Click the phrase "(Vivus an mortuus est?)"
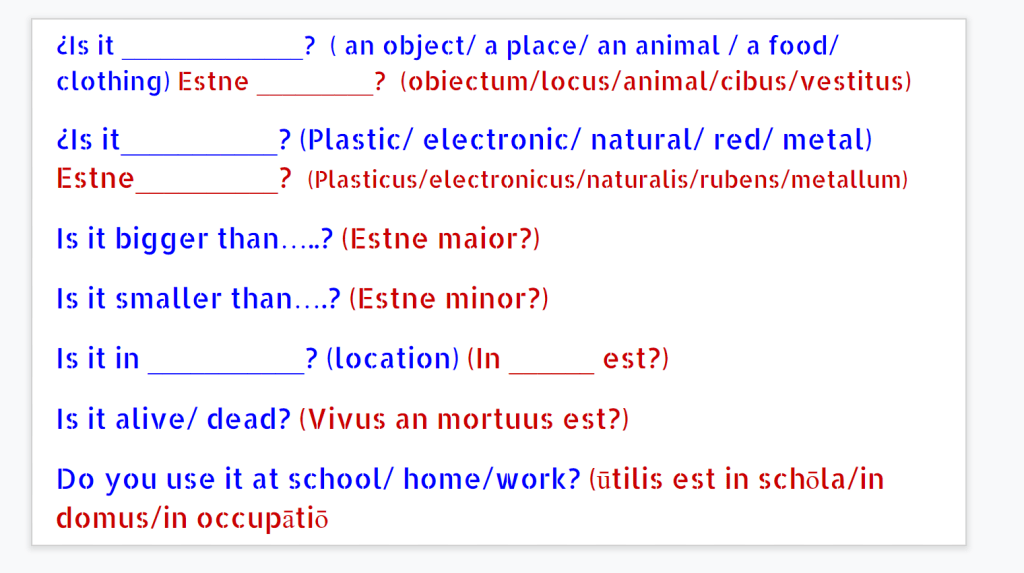Image resolution: width=1024 pixels, height=573 pixels. point(464,419)
